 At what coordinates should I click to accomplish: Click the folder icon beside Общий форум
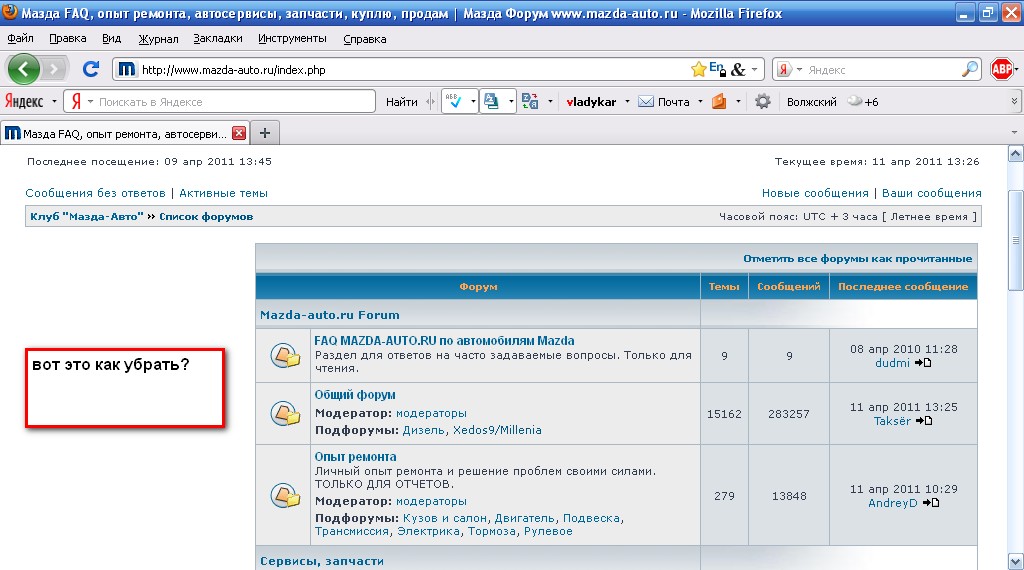(285, 412)
